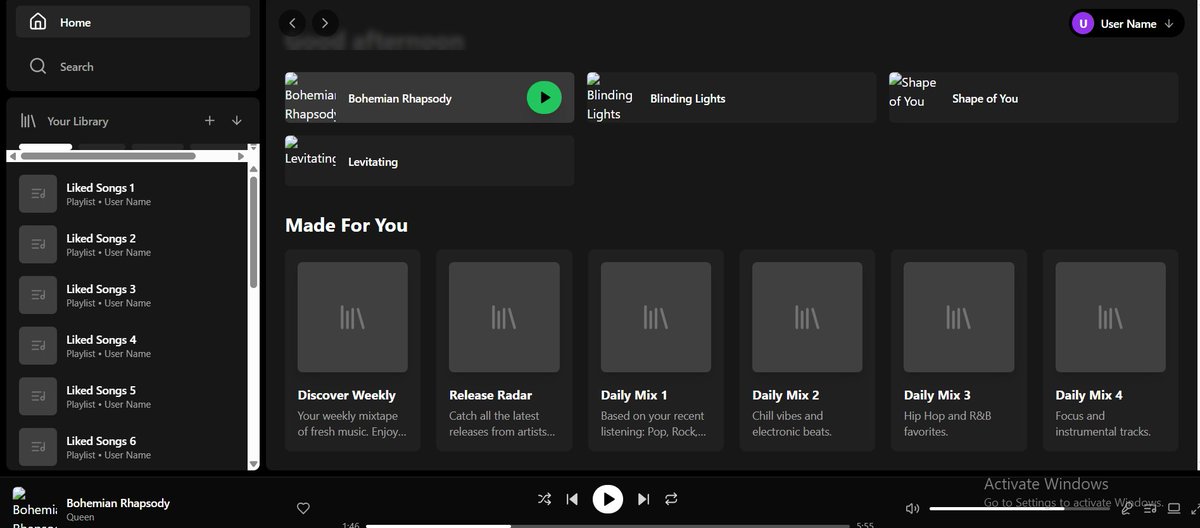Toggle shuffle playback

(x=543, y=498)
